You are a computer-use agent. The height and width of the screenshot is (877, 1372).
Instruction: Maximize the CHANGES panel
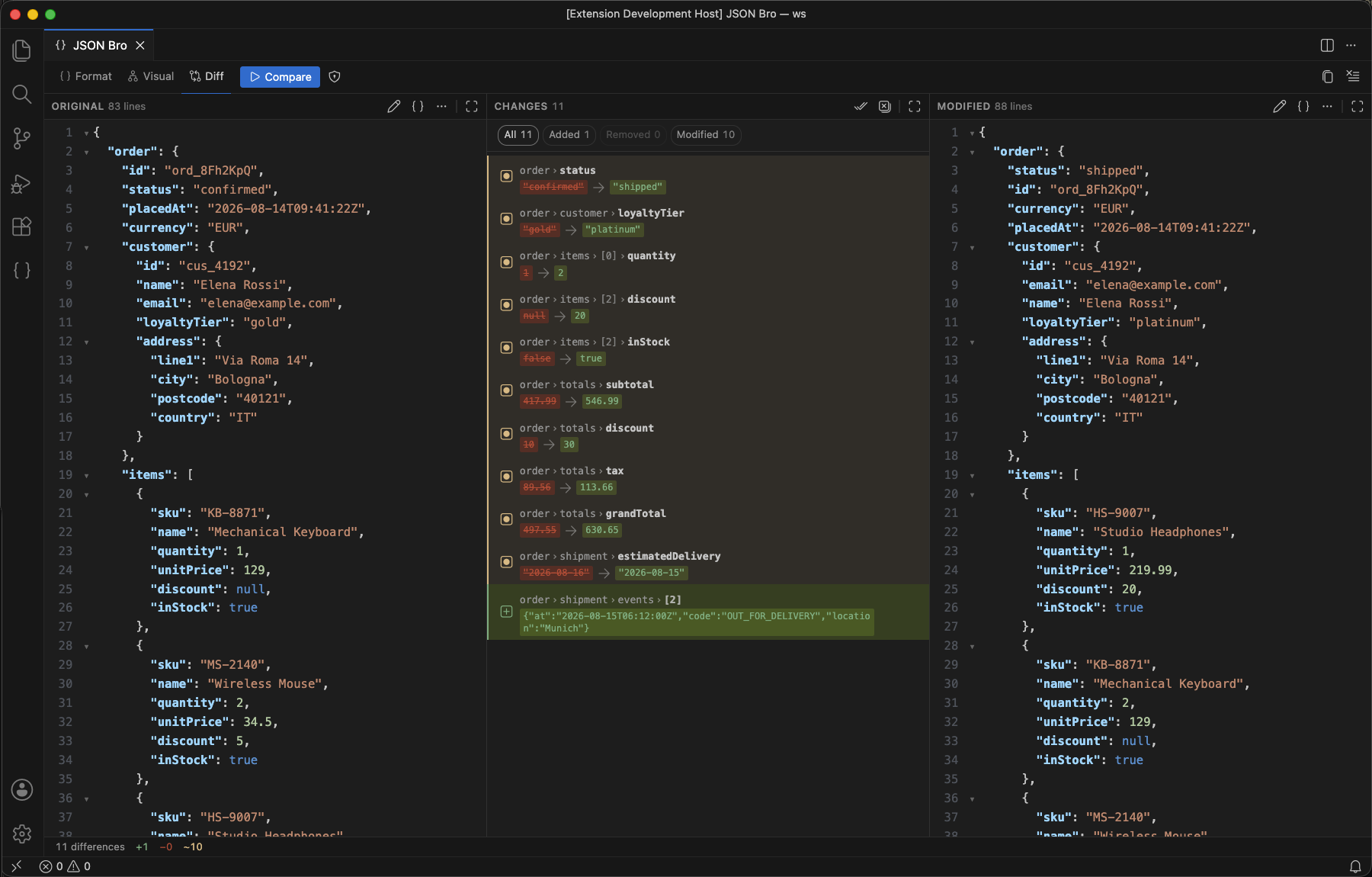[x=915, y=107]
